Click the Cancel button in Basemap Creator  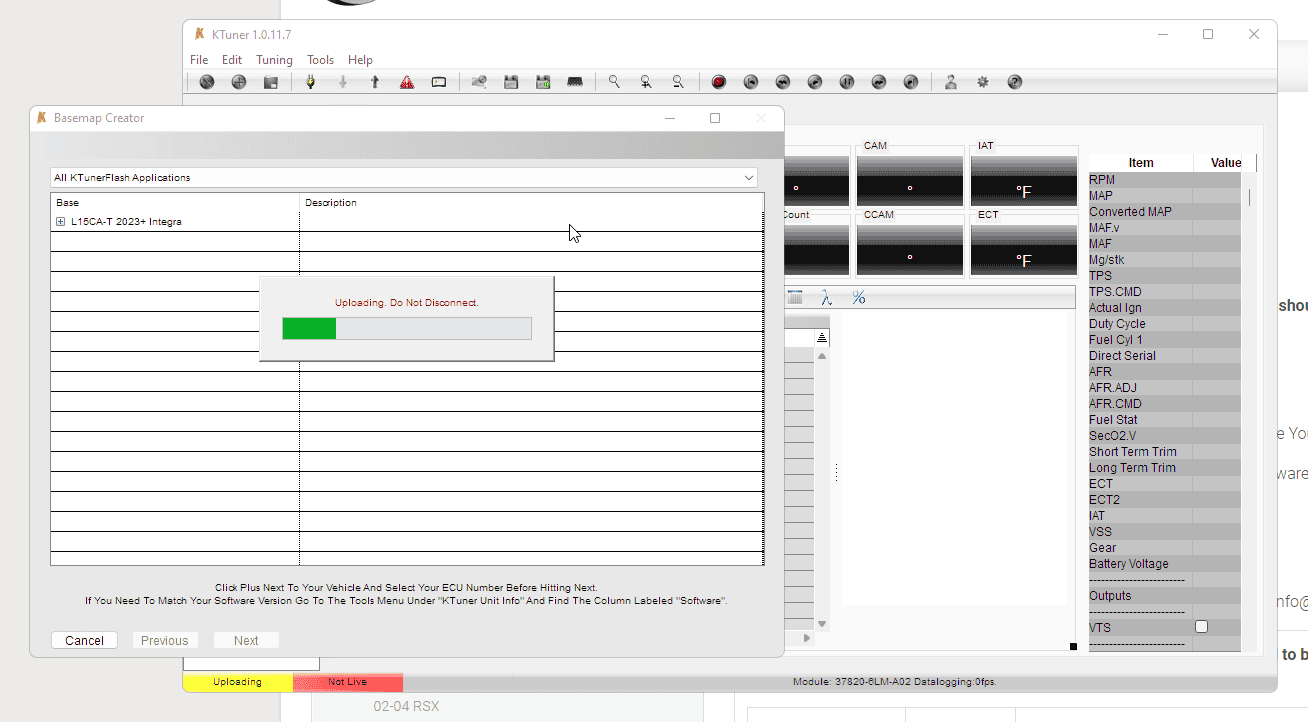pos(84,640)
